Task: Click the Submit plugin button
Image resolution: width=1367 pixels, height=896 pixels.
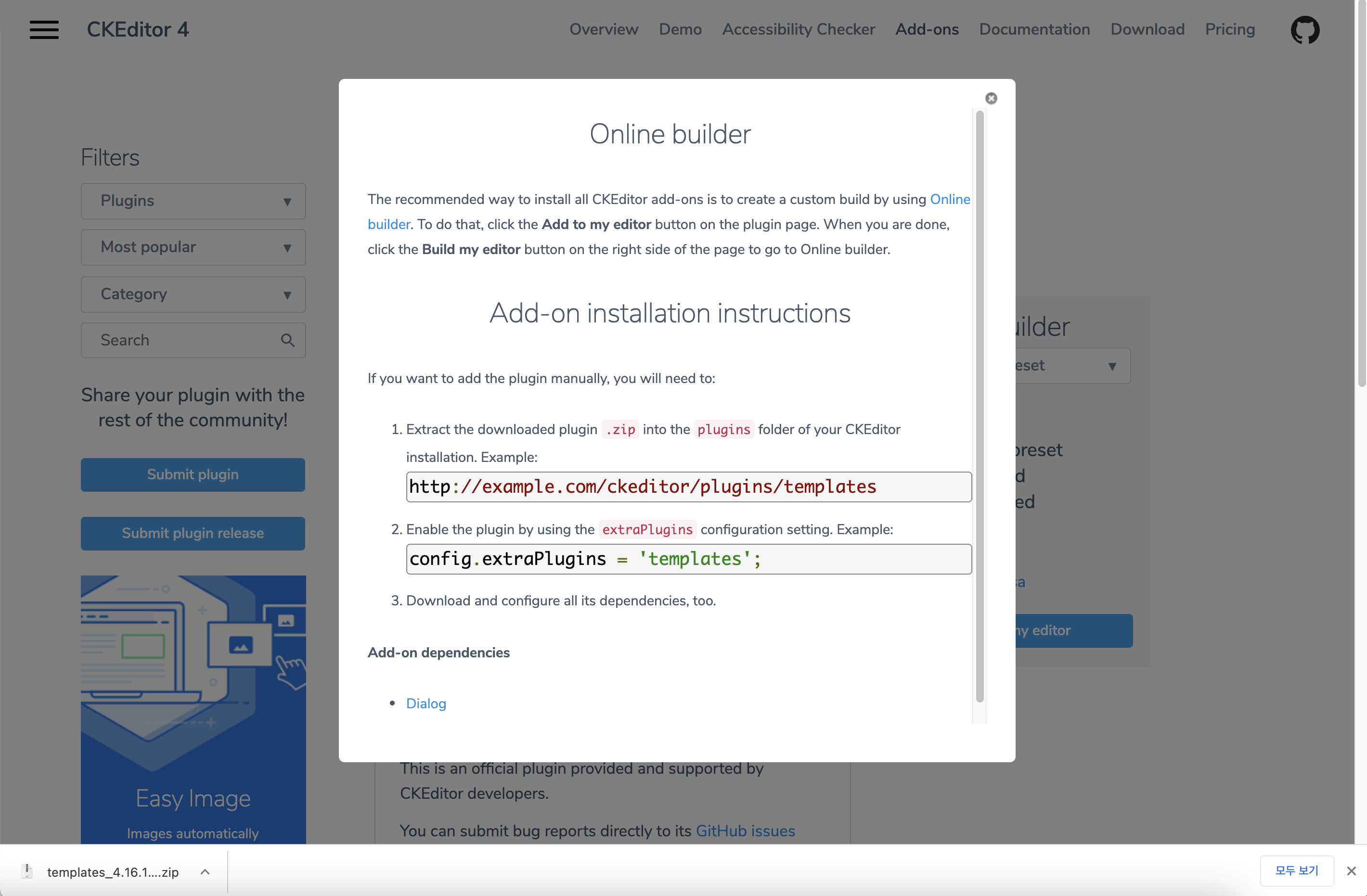Action: [193, 474]
